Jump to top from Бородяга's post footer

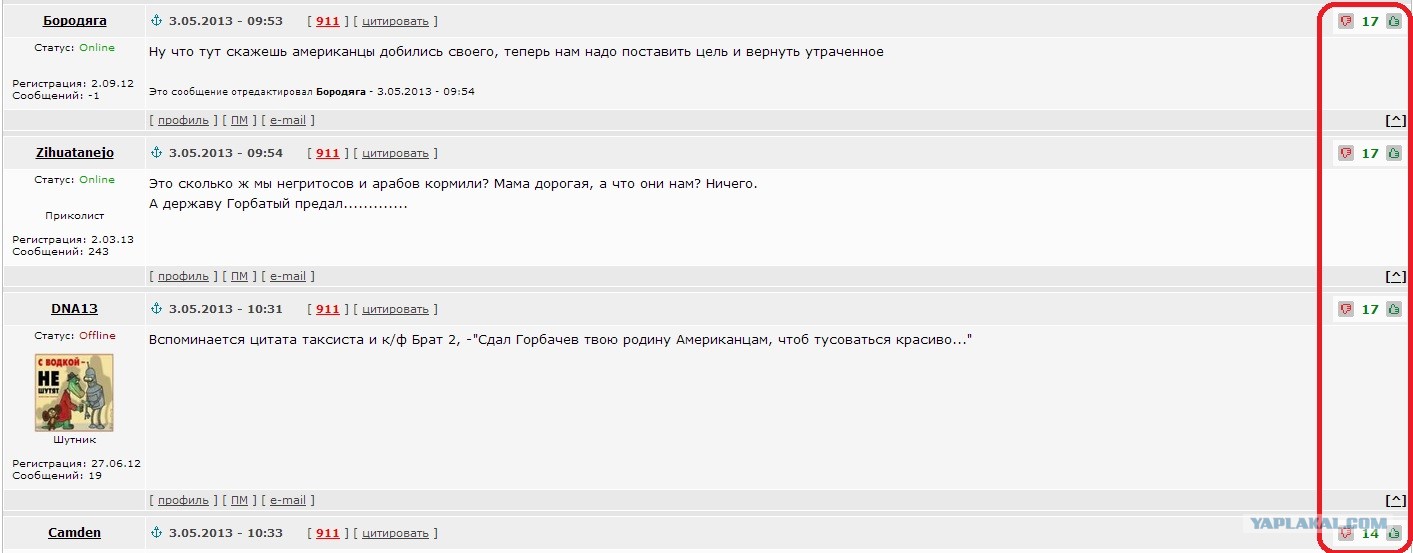(1395, 120)
